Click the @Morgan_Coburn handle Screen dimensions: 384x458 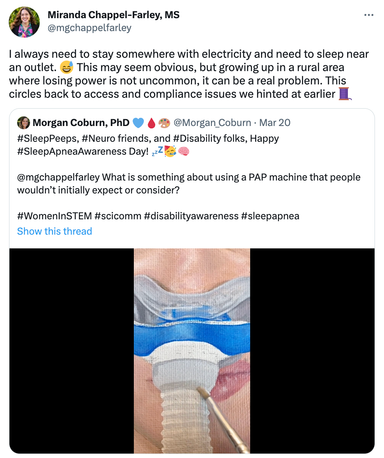coord(212,123)
